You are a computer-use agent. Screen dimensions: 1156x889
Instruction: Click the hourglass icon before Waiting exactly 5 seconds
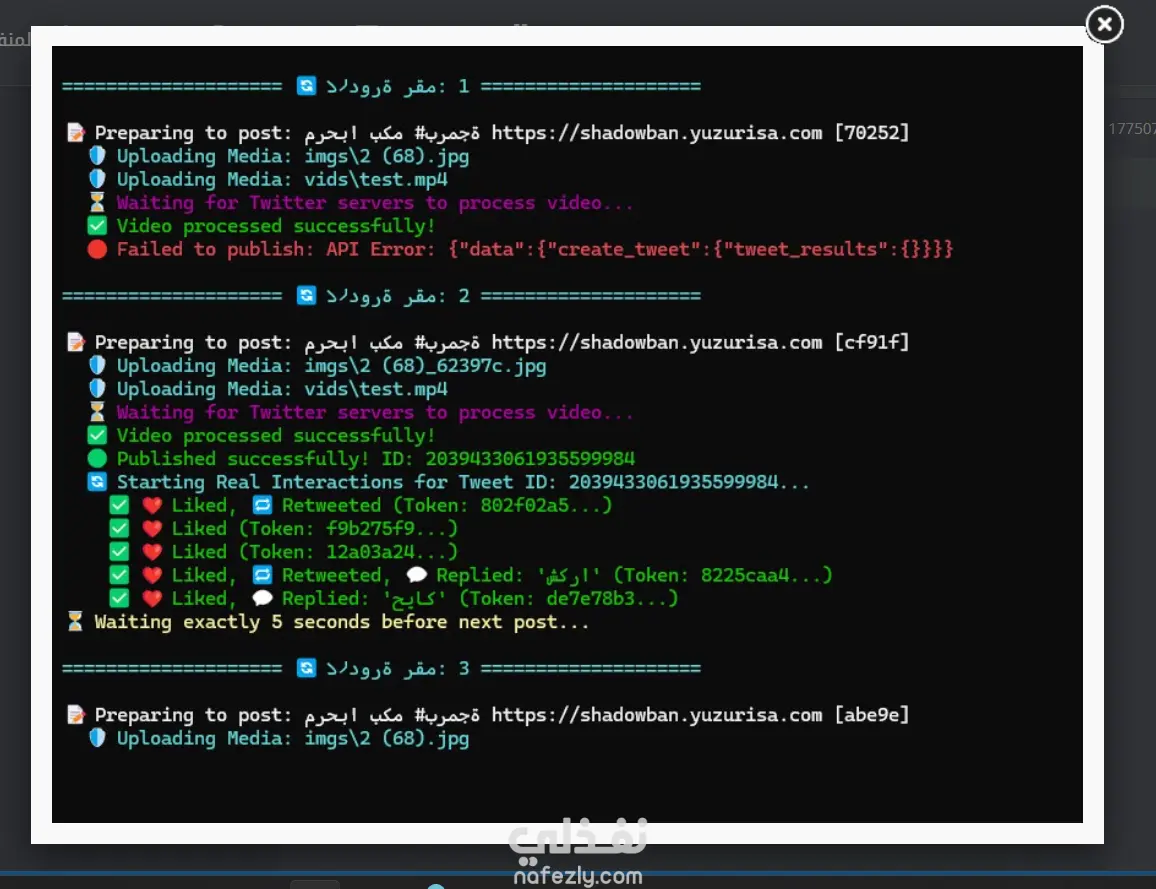click(75, 621)
